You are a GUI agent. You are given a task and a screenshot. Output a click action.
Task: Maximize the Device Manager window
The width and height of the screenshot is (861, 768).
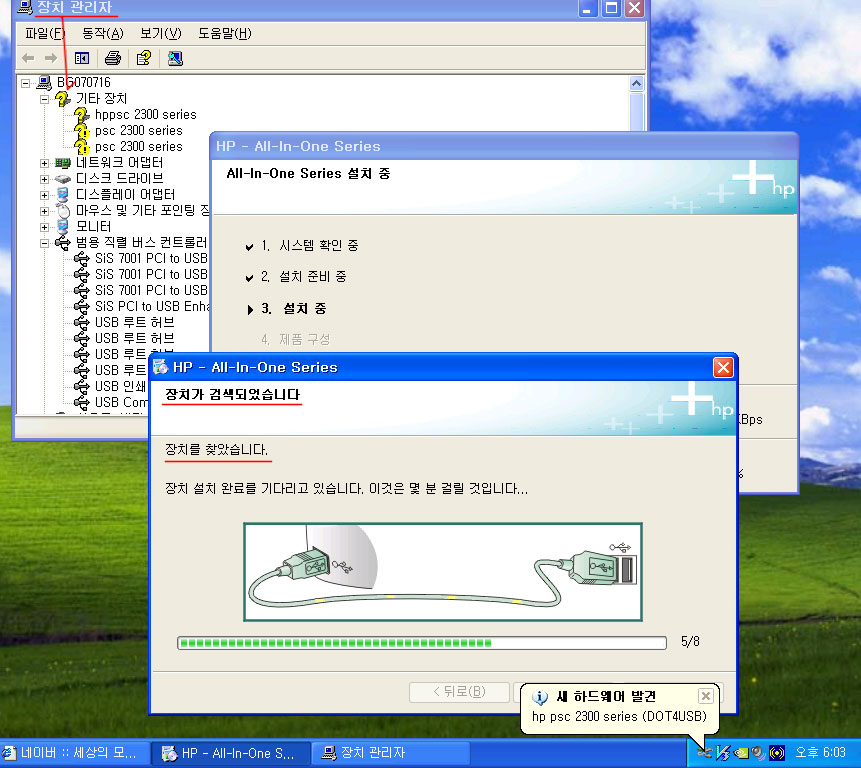[611, 8]
